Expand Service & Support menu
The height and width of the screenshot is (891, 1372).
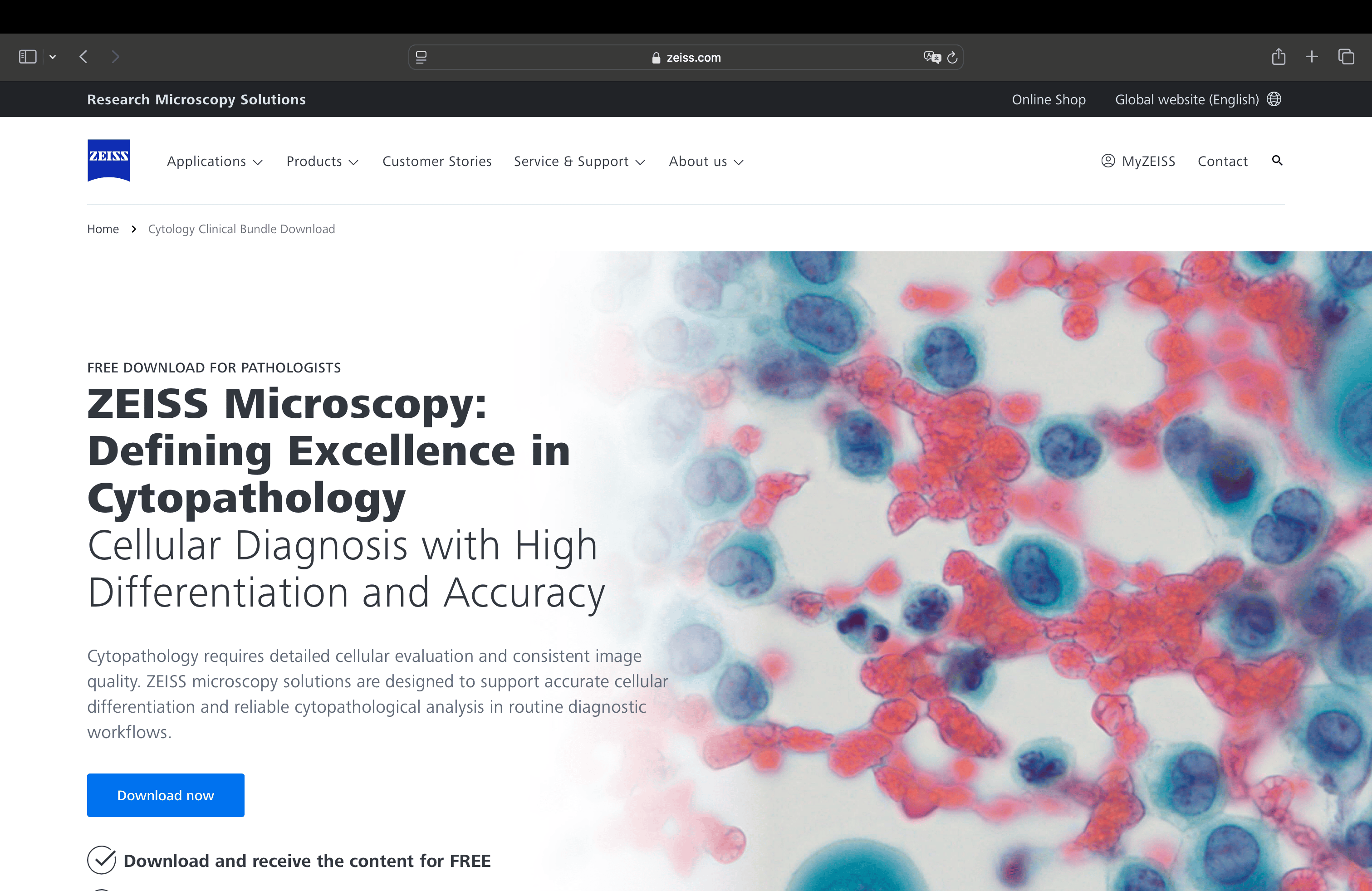[579, 162]
